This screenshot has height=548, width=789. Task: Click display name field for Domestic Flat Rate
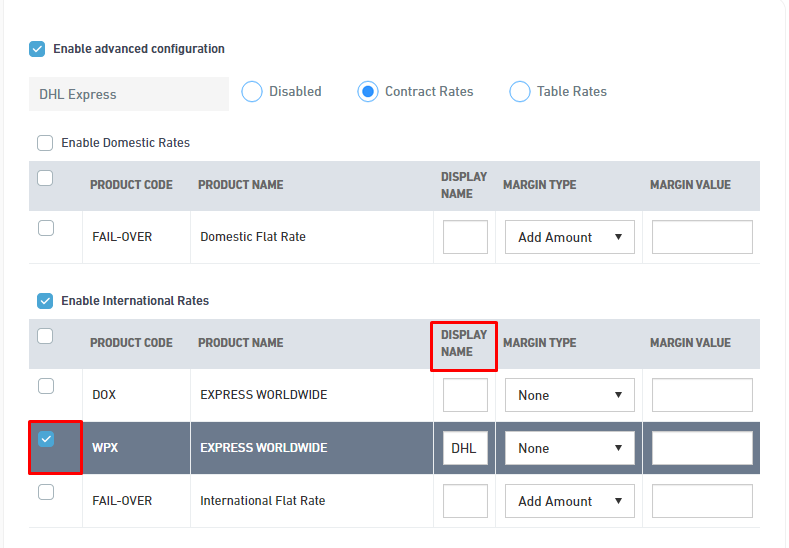[465, 237]
